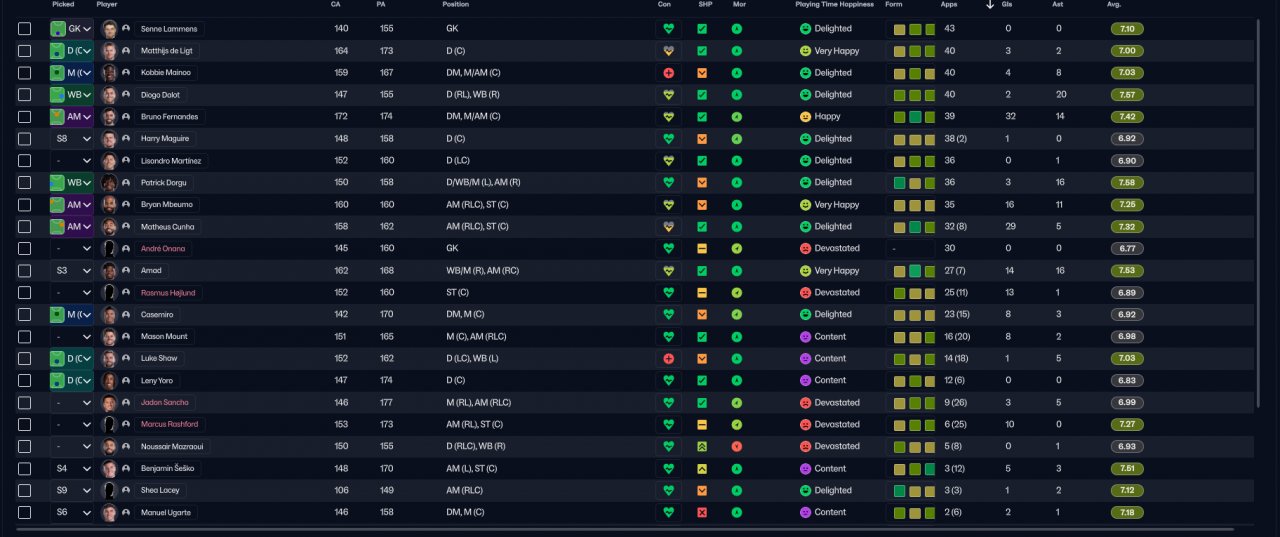
Task: Open the picked dropdown for Mason Mount
Action: (x=71, y=337)
